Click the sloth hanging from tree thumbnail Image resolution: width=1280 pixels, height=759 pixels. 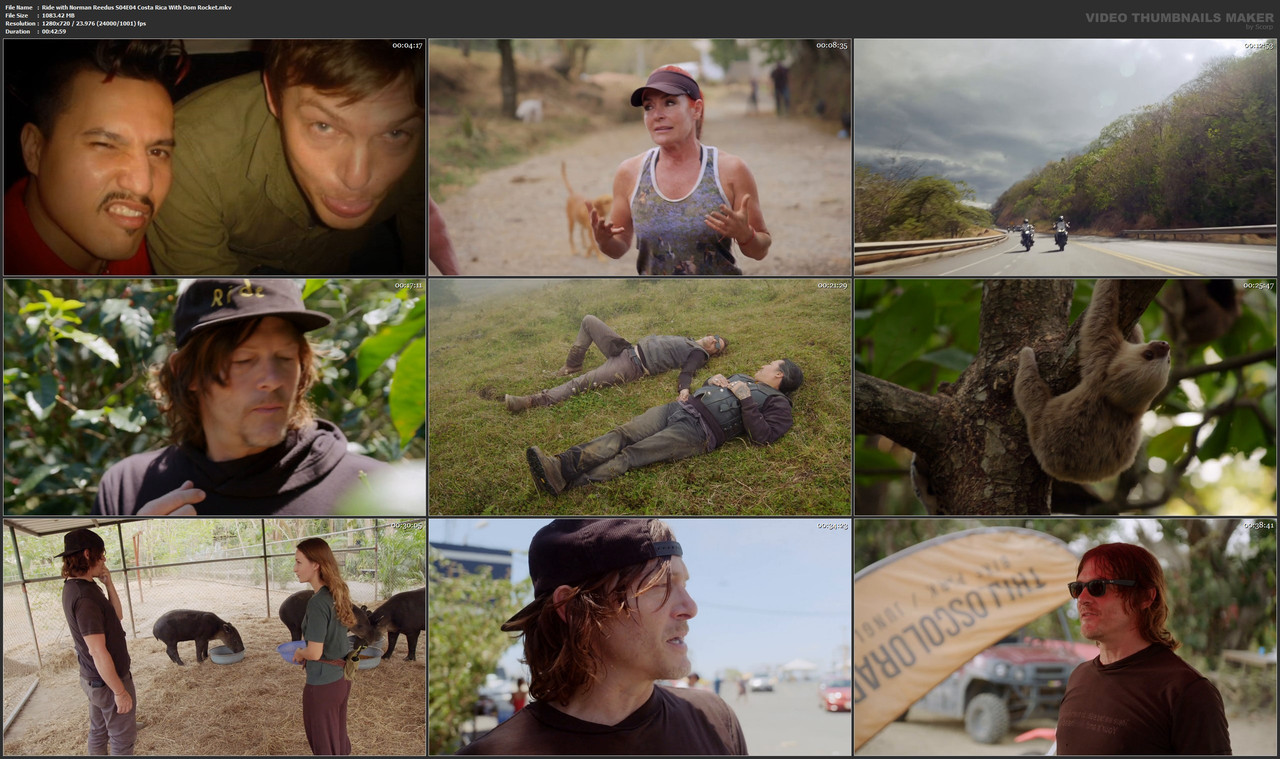1064,397
